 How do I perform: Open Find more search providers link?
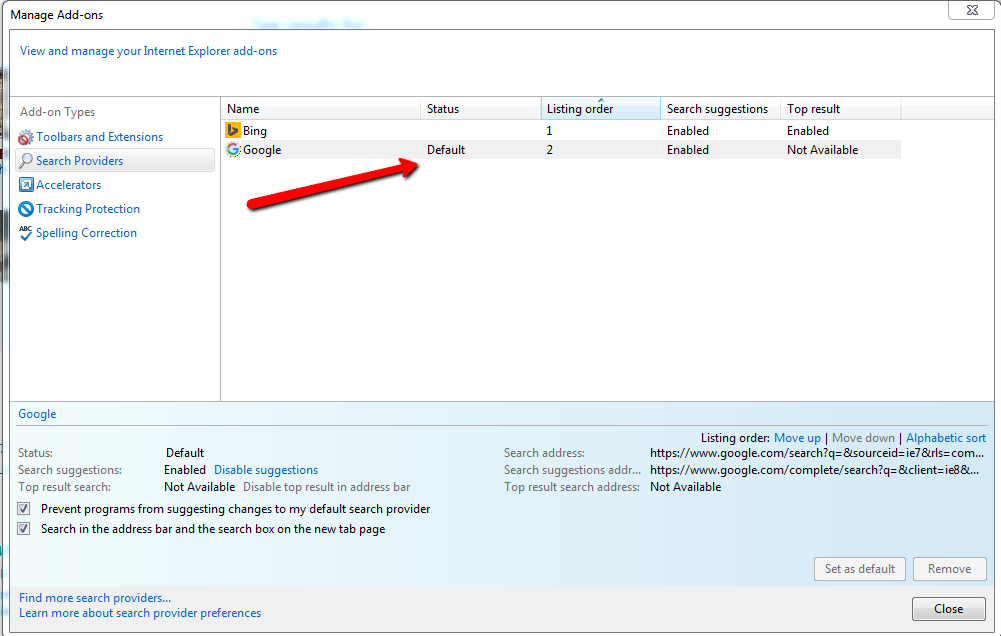(95, 598)
